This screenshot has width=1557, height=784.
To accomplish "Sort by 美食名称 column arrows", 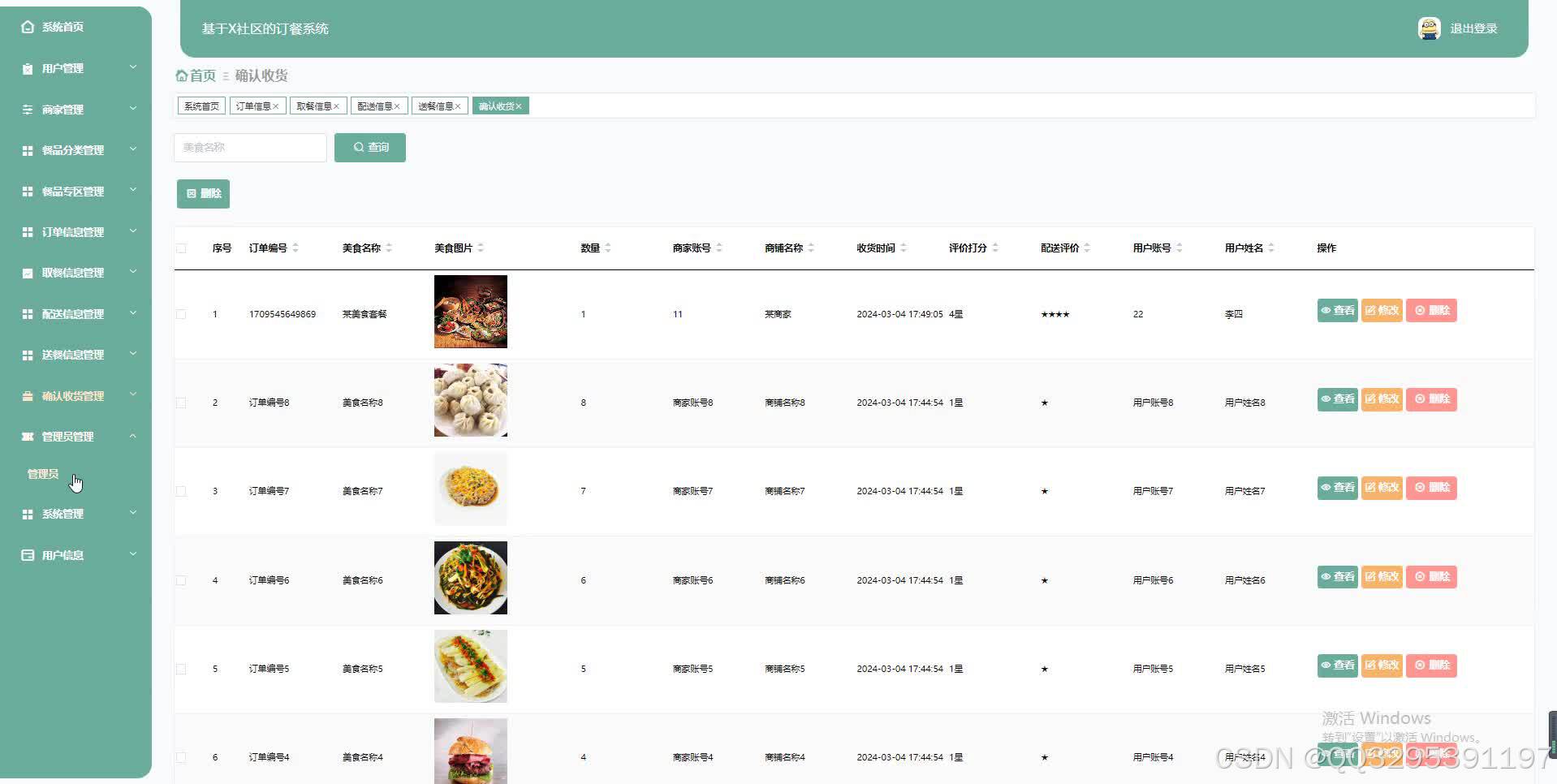I will pos(389,248).
